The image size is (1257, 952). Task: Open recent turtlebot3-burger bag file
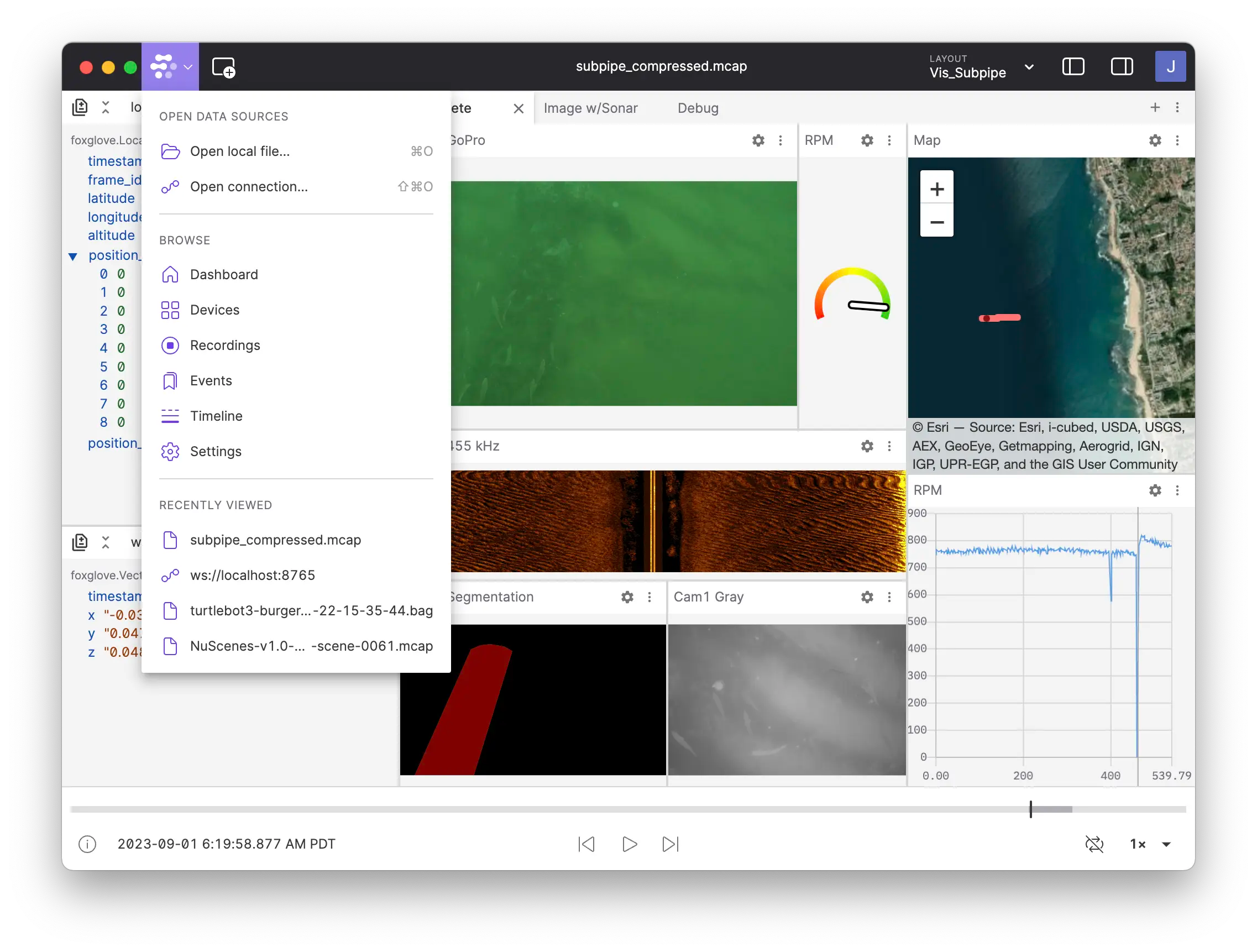point(296,610)
